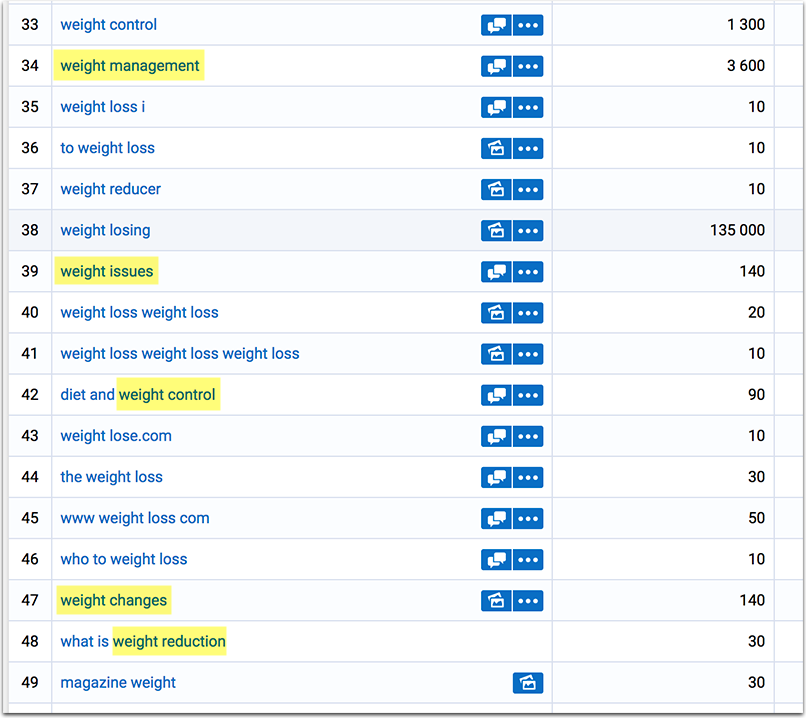Click the chat bubbles icon for weight control

496,25
